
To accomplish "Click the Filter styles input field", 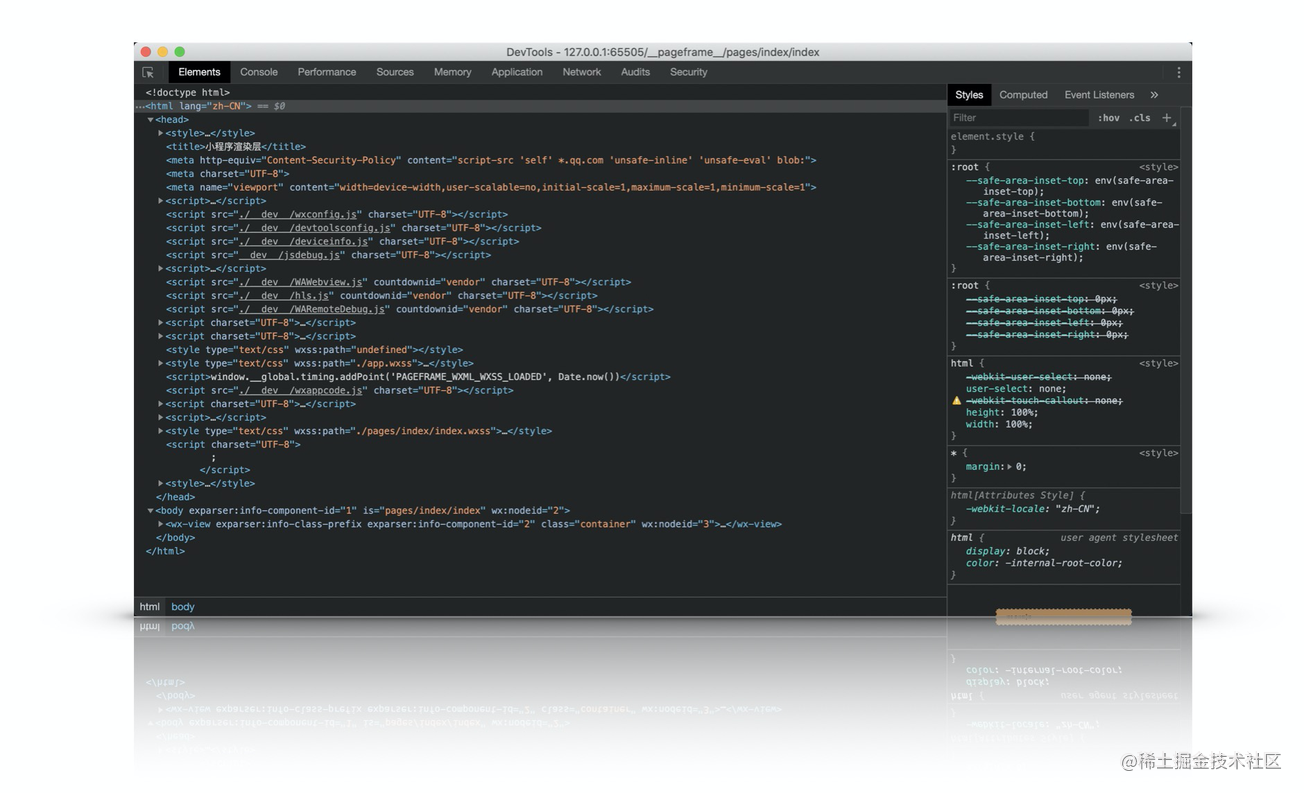I will tap(1017, 118).
